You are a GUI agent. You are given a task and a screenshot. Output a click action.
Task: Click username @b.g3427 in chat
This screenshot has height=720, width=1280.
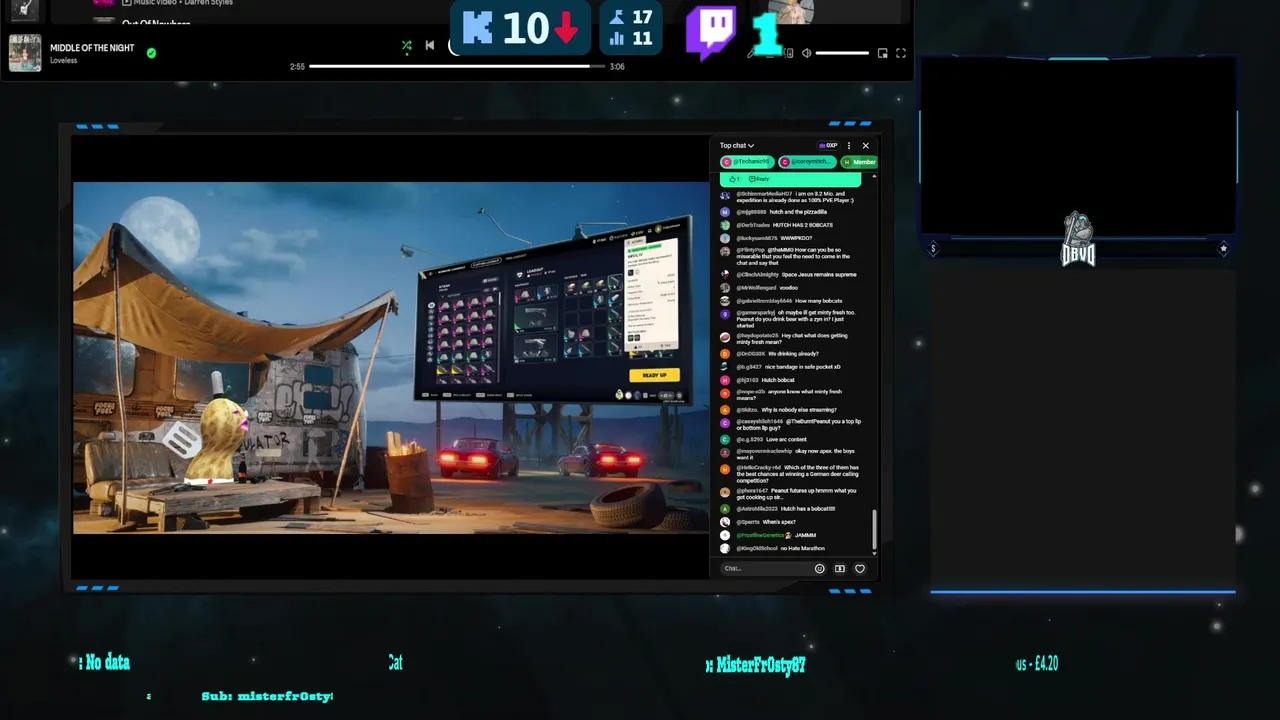click(749, 367)
